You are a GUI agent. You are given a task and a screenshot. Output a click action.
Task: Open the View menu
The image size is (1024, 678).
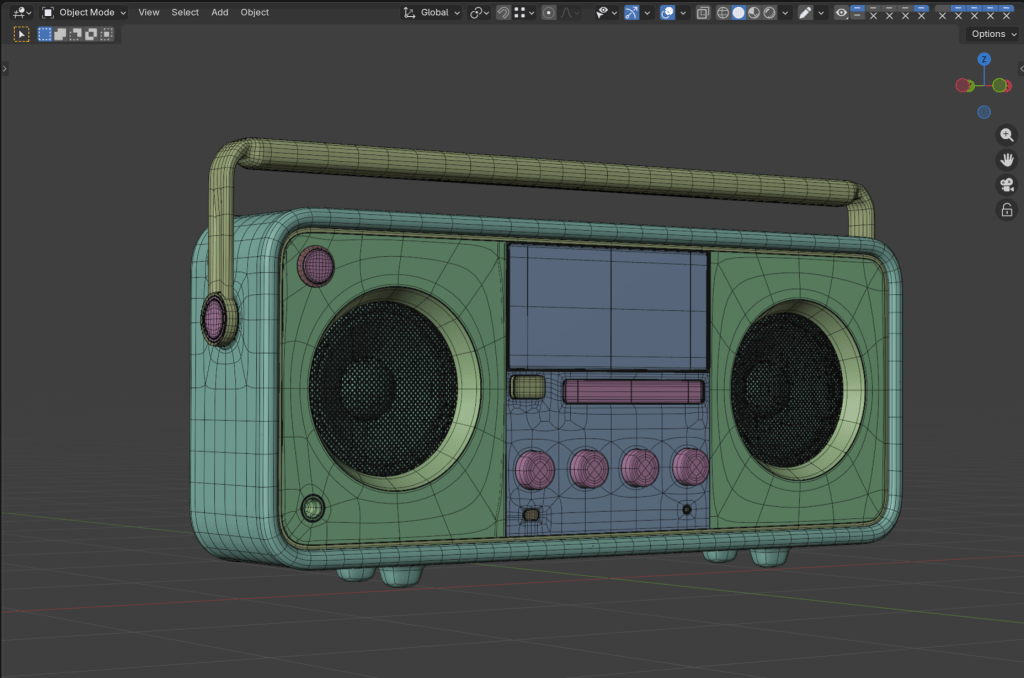pos(149,13)
